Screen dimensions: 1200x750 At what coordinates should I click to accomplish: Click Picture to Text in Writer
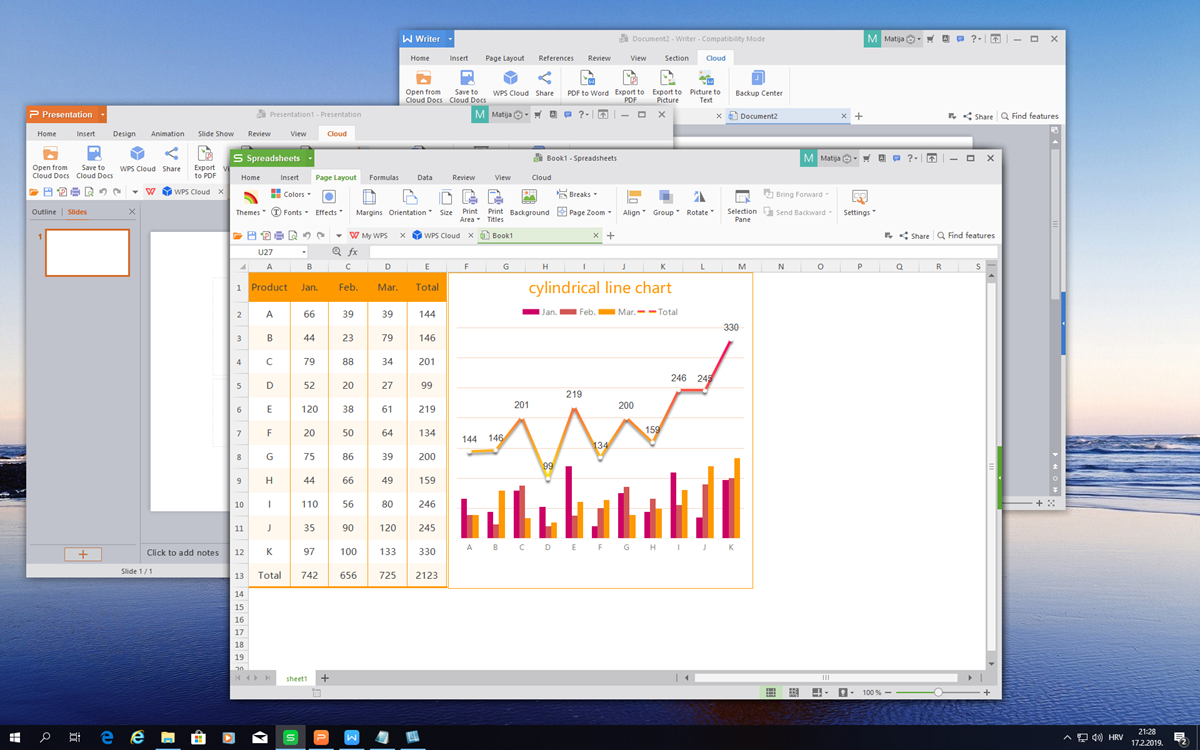705,86
